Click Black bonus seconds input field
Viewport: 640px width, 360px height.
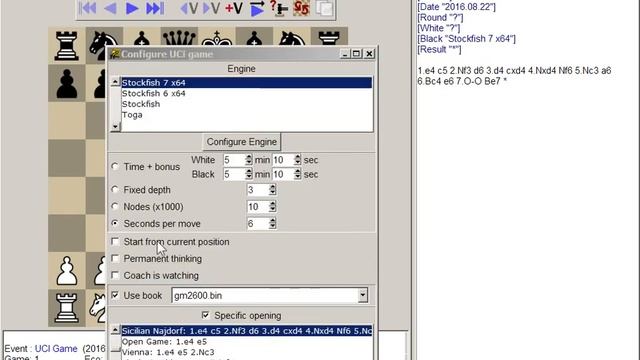[x=283, y=174]
